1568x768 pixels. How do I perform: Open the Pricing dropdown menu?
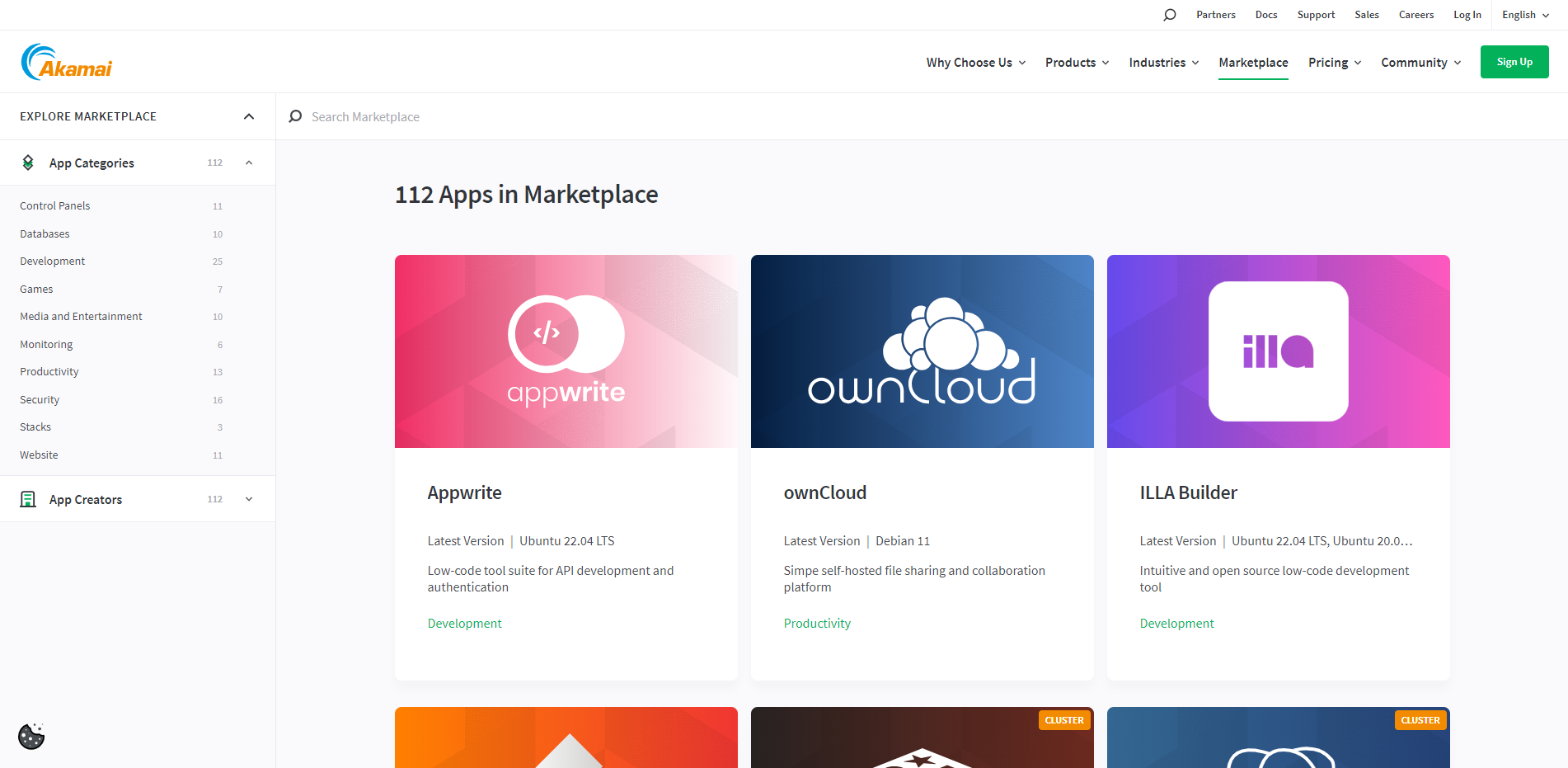1335,63
